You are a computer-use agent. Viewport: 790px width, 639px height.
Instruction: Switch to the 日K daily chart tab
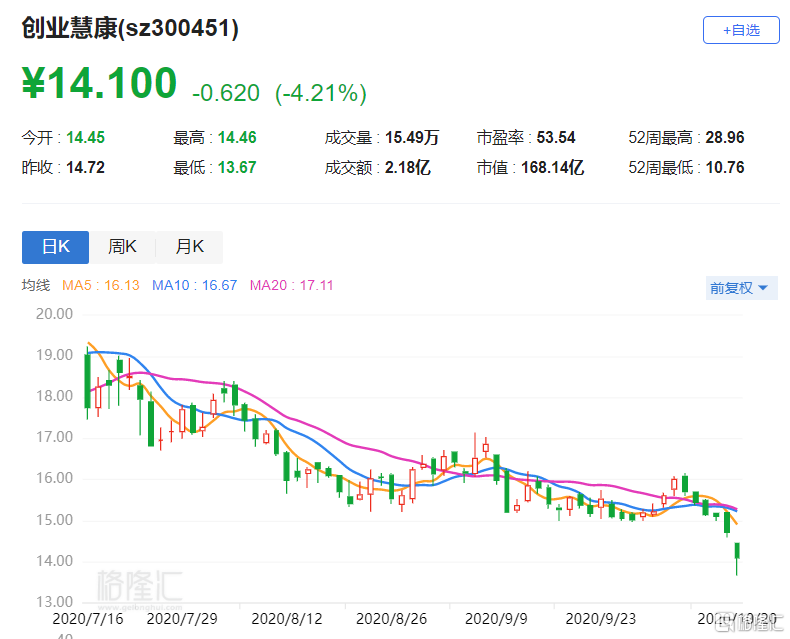click(55, 247)
